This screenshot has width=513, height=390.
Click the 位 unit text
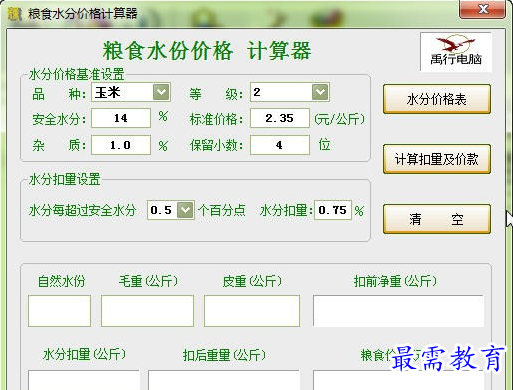tap(325, 145)
